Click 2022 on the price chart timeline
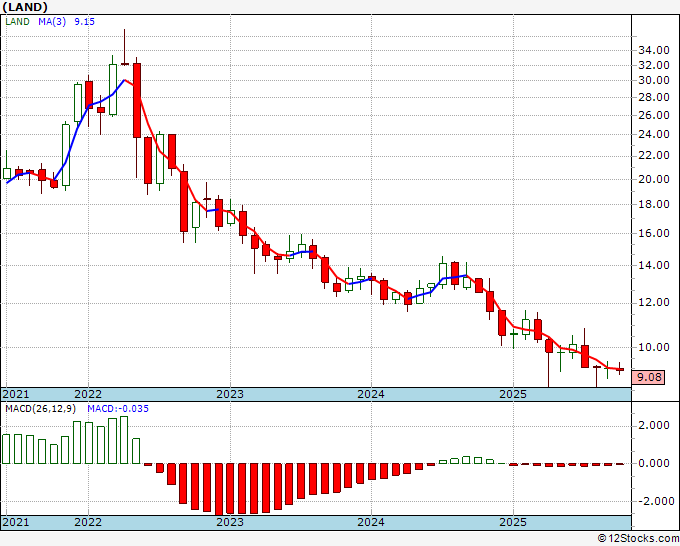The width and height of the screenshot is (680, 546). [88, 394]
